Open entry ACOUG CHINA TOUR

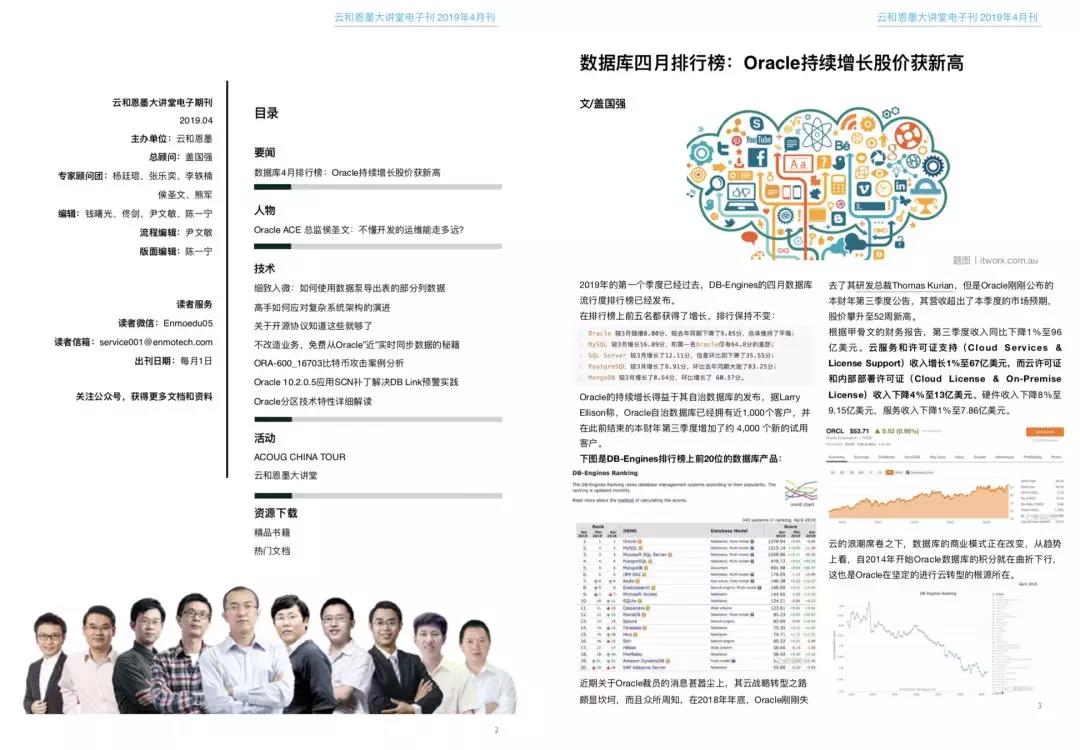[x=300, y=457]
